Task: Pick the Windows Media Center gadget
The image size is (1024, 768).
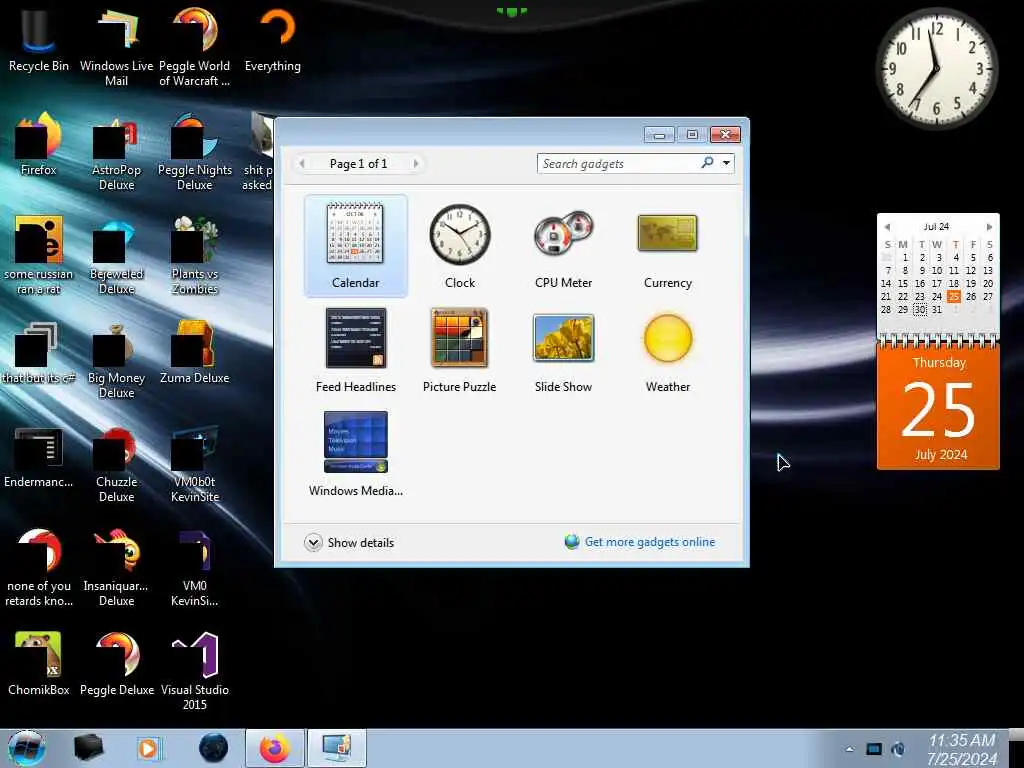Action: (355, 454)
